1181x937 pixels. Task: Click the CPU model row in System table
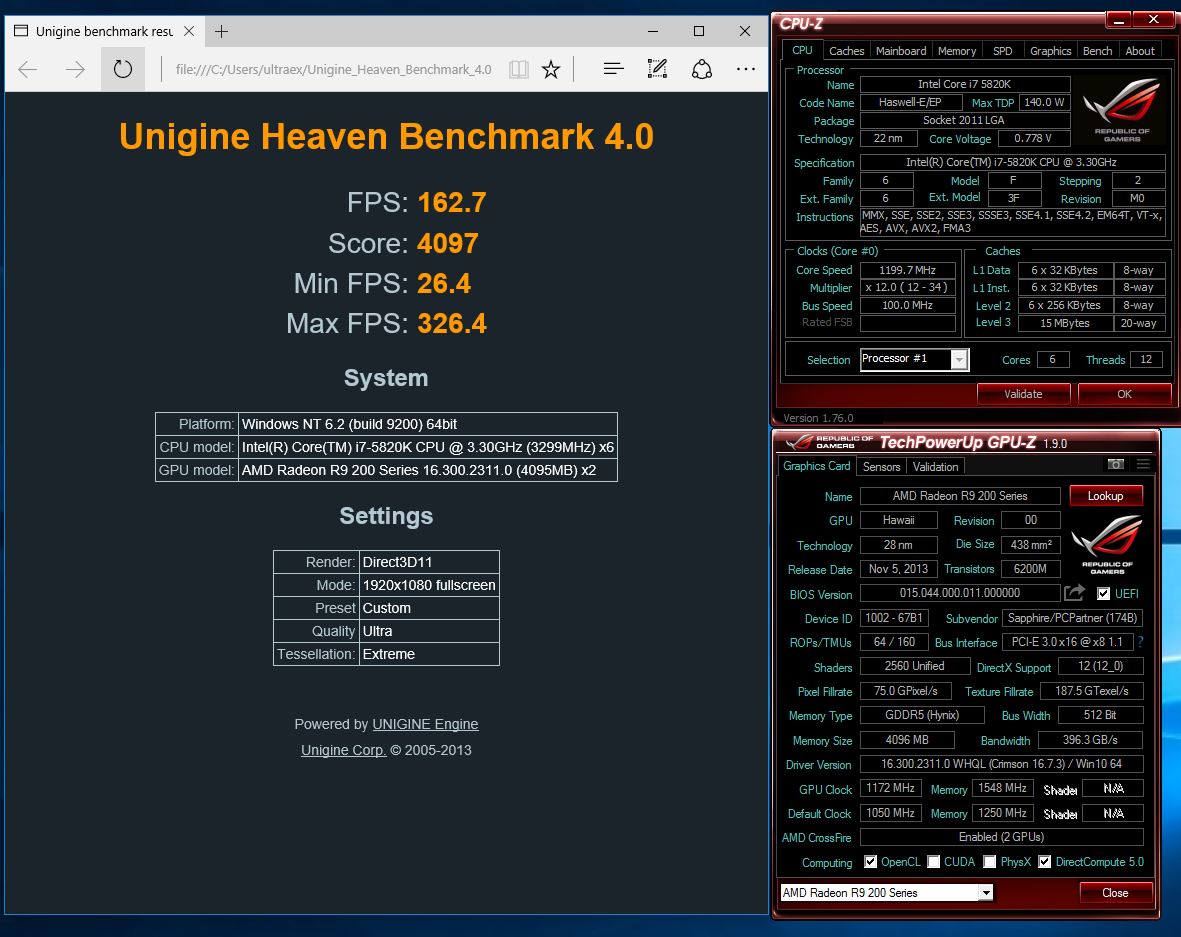click(386, 447)
